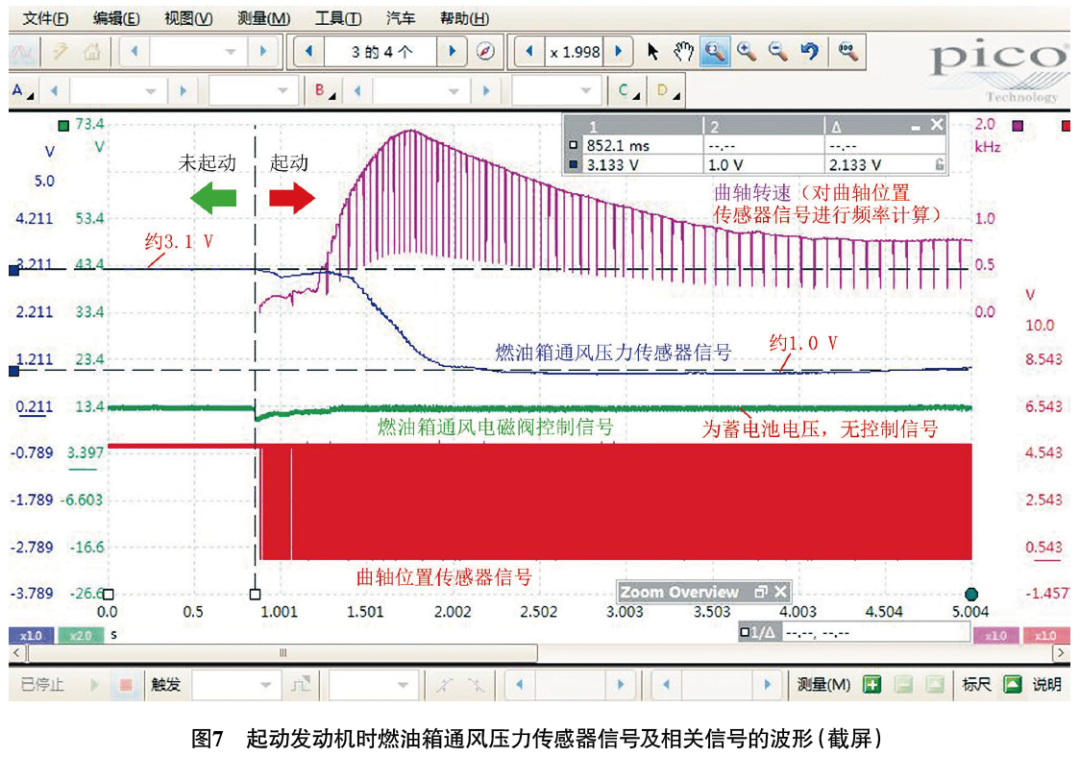The image size is (1080, 757).
Task: Open the buffer navigator compass icon
Action: [x=486, y=52]
